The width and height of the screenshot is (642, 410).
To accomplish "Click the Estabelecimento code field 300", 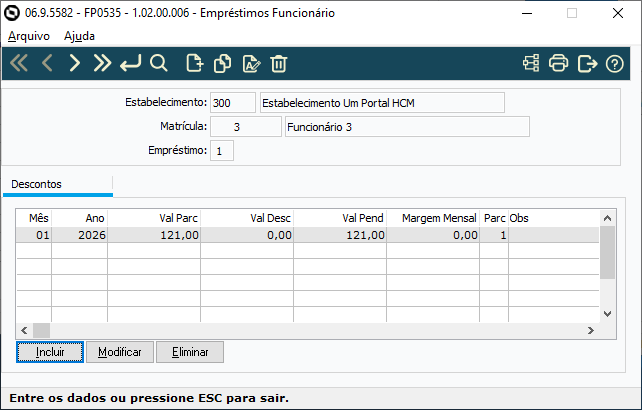I will (233, 103).
